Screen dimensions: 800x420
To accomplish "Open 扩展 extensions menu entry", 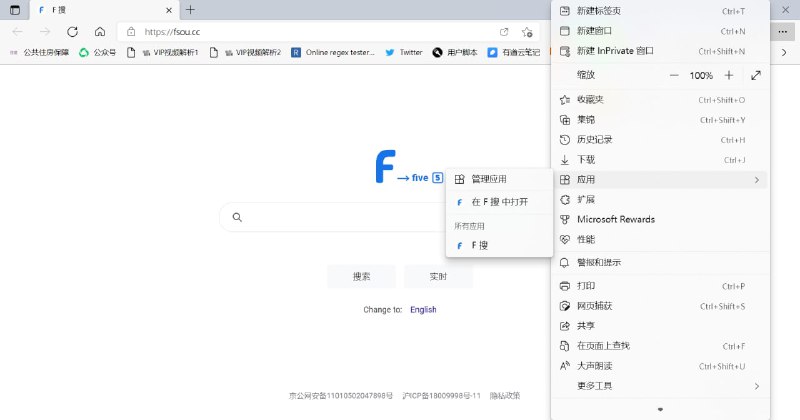I will point(660,200).
